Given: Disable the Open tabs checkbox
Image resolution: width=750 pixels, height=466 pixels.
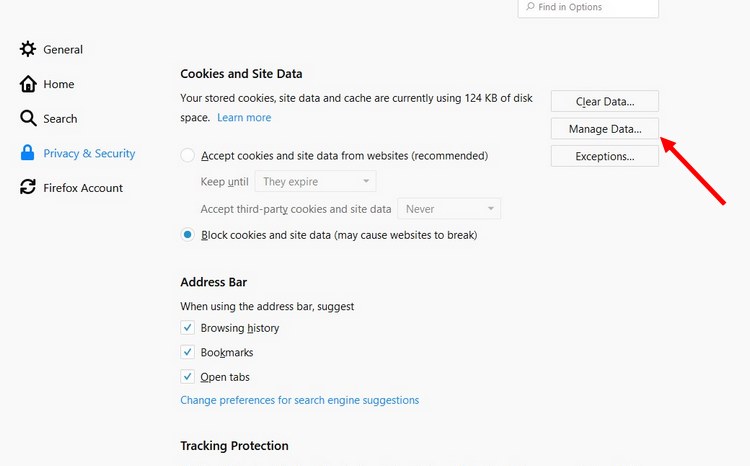Looking at the screenshot, I should [187, 377].
